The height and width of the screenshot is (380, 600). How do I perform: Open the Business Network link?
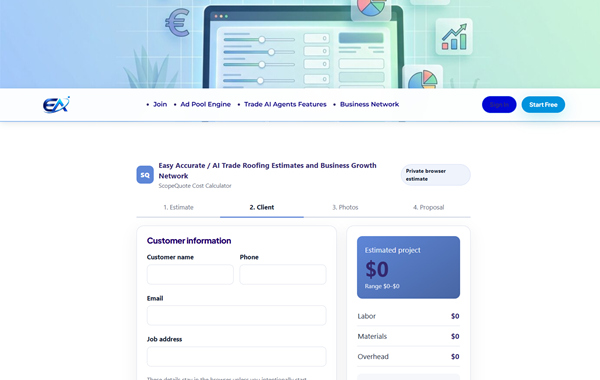tap(369, 104)
